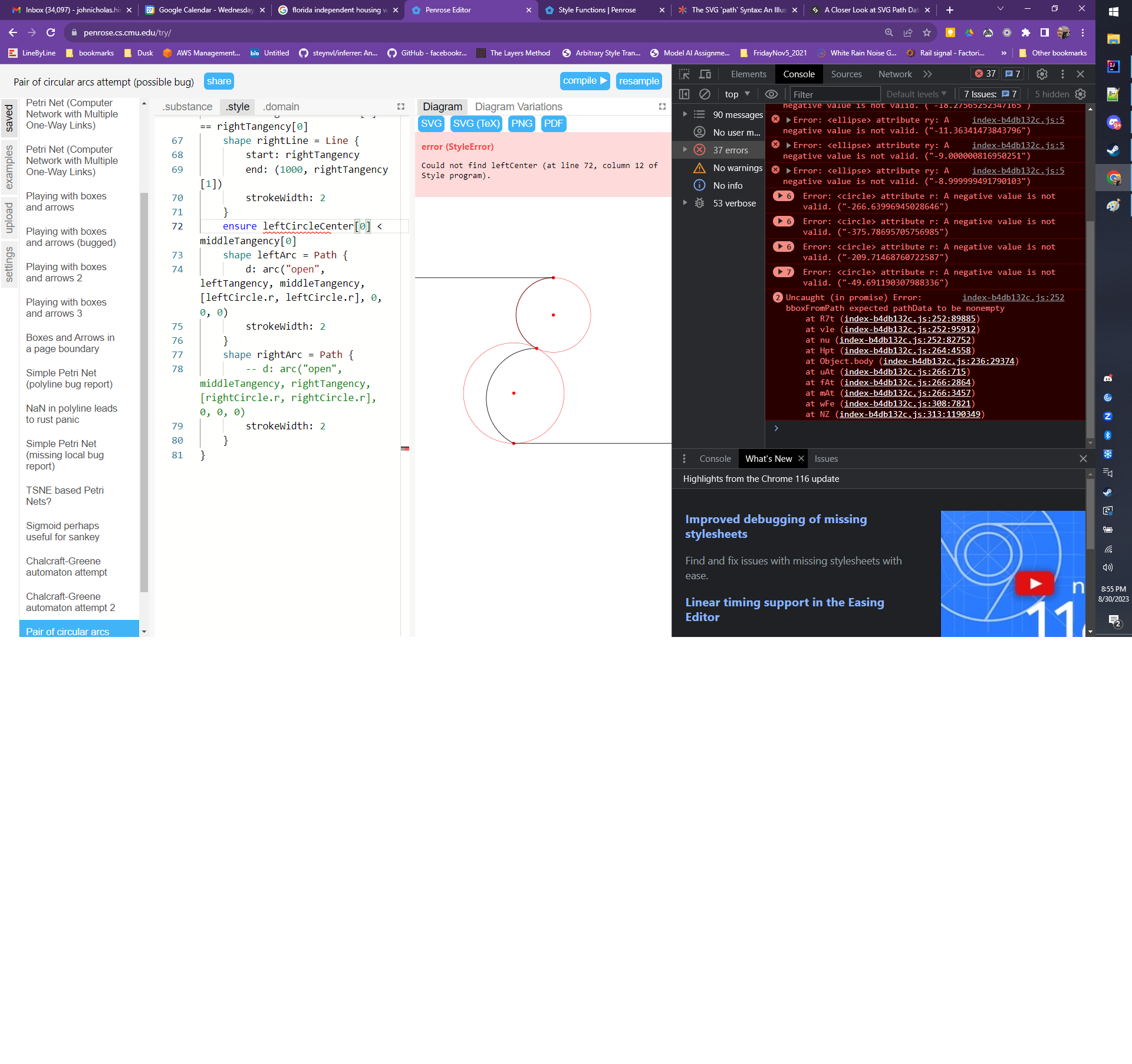The height and width of the screenshot is (1064, 1132).
Task: Create a live expression with the eye icon
Action: click(x=771, y=94)
